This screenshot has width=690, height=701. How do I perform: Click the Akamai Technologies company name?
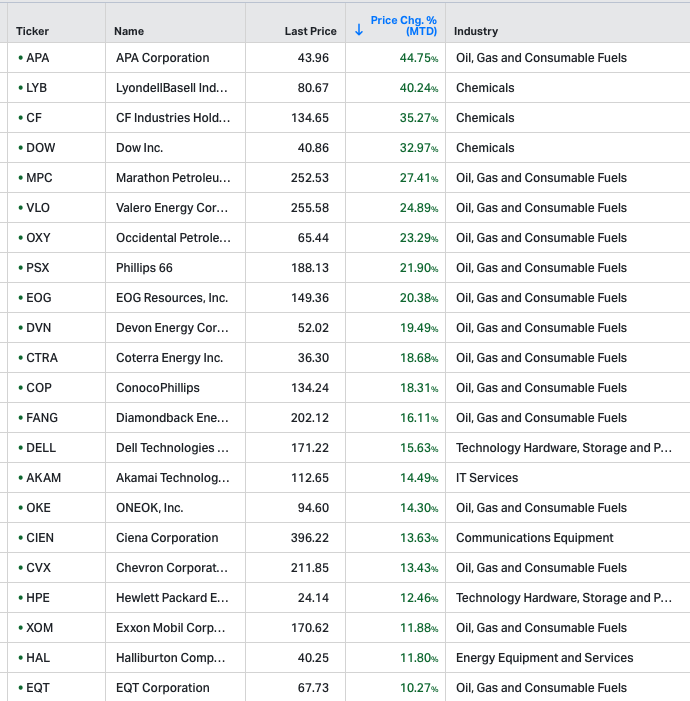coord(172,478)
